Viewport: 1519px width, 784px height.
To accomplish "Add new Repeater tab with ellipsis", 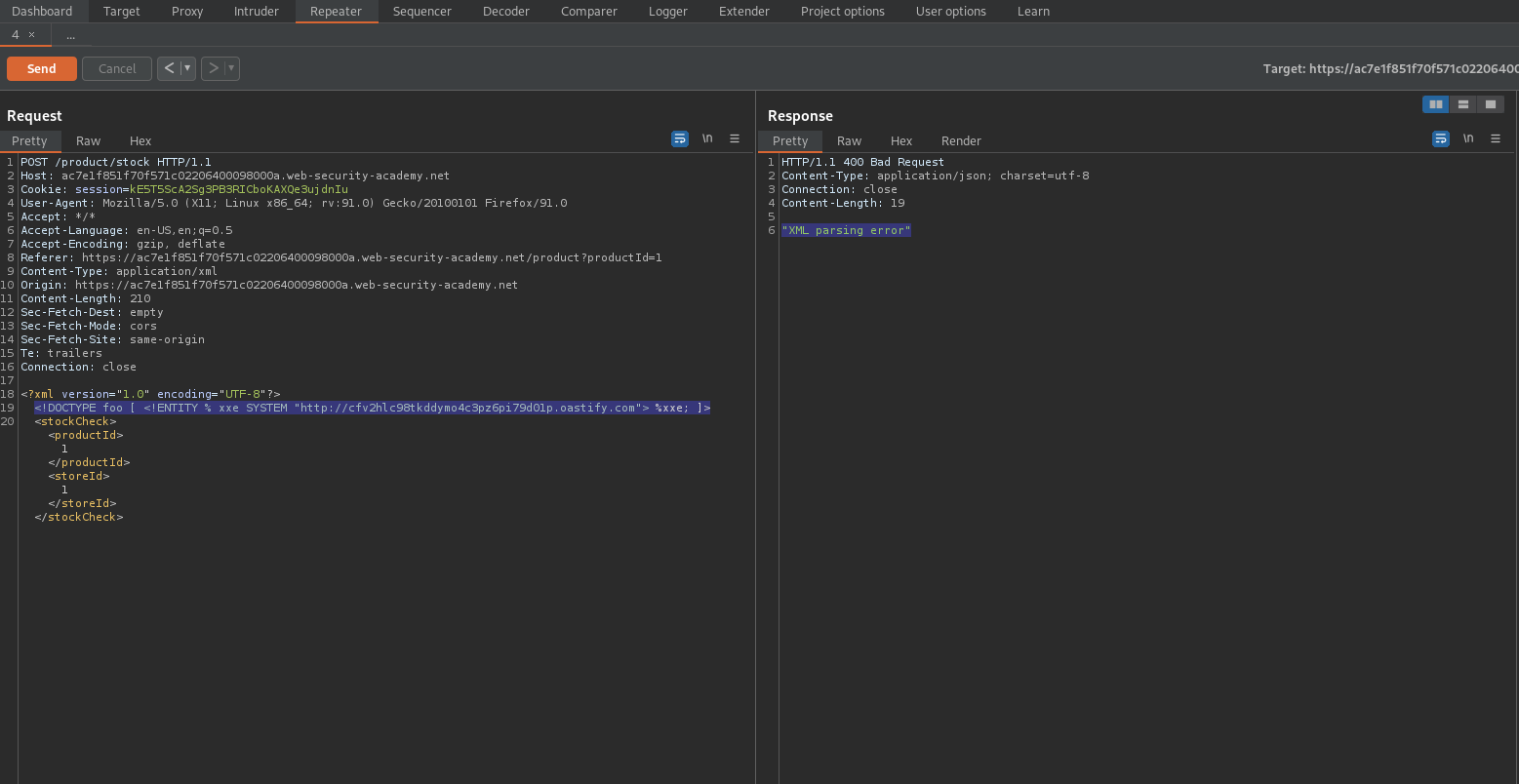I will pos(71,34).
